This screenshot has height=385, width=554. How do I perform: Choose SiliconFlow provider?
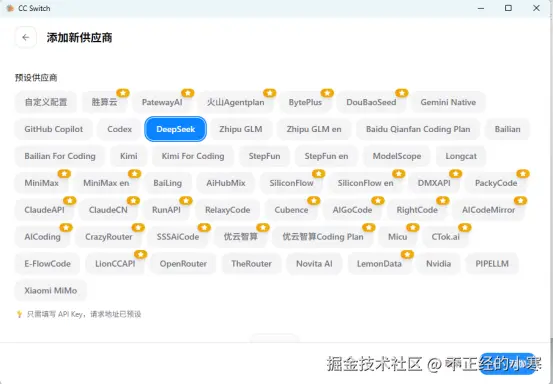point(291,183)
